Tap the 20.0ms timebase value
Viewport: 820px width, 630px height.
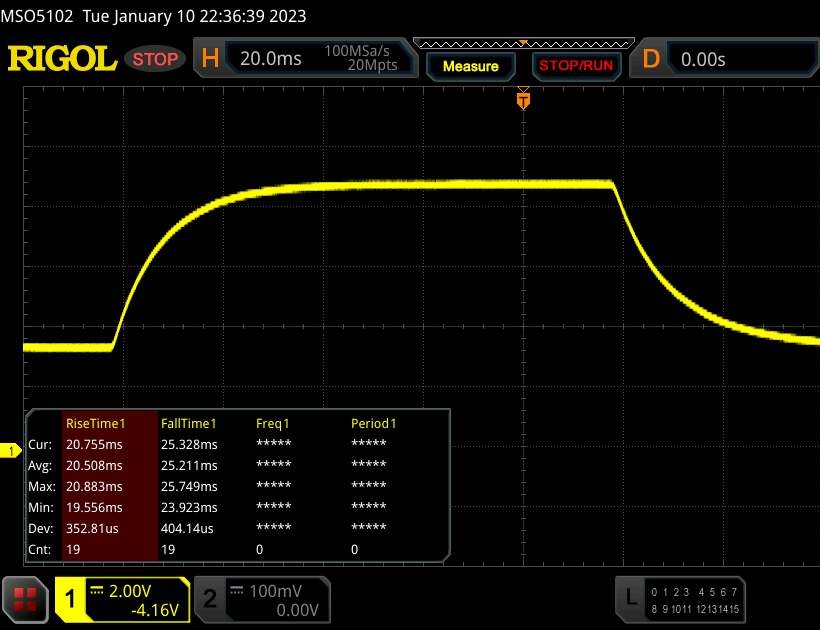[x=270, y=58]
